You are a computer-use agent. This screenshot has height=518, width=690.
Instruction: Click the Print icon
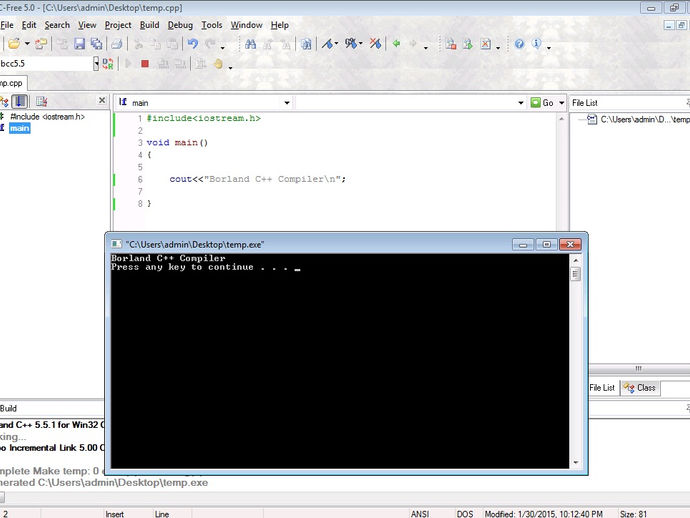(x=116, y=44)
